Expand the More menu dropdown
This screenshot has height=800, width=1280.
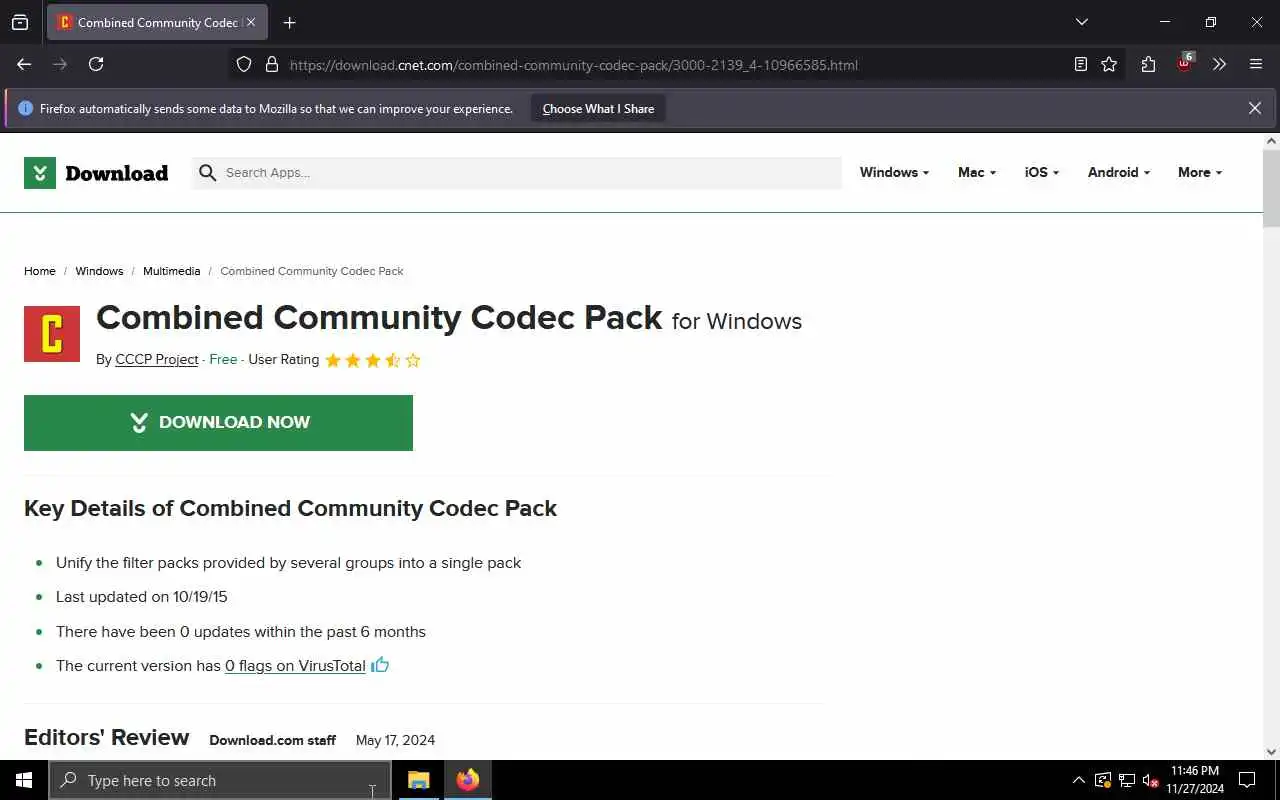click(1199, 173)
